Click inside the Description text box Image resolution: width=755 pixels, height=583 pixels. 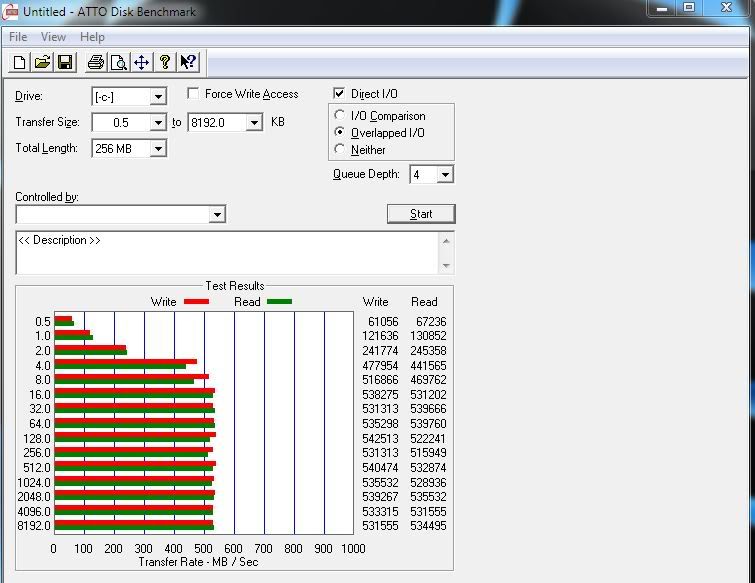pos(227,253)
